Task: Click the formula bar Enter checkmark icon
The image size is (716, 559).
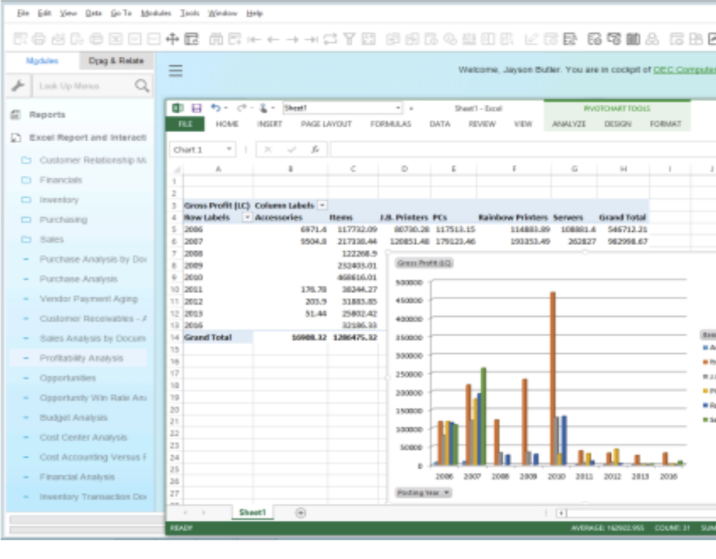Action: 292,149
